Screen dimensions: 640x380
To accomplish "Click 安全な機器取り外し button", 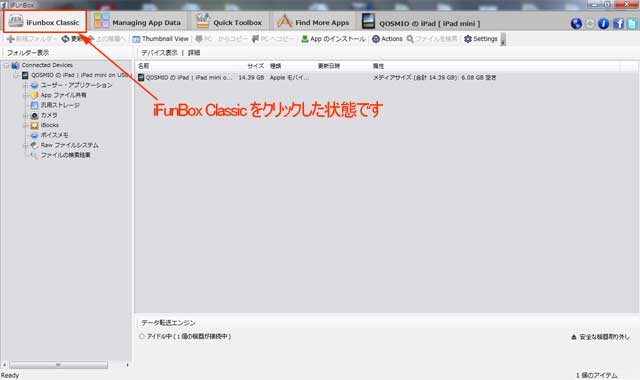I will tap(600, 337).
